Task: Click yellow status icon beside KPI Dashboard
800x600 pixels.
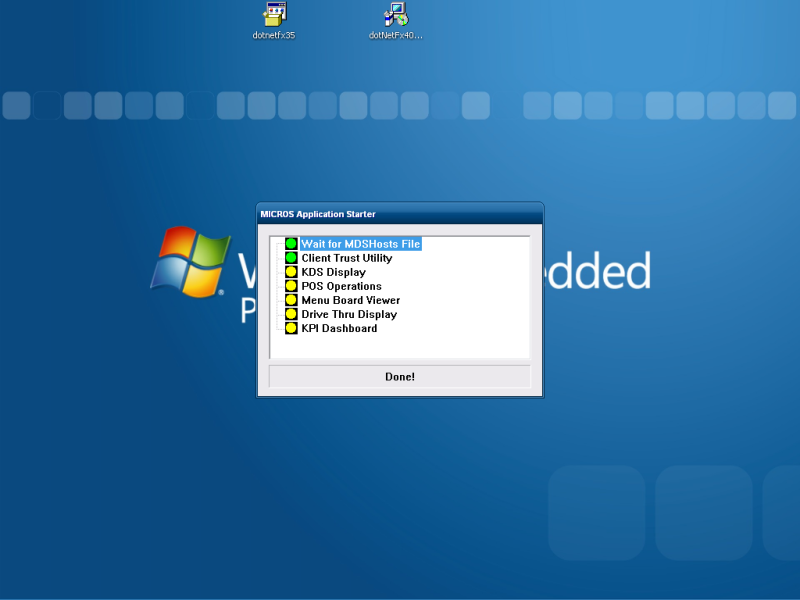Action: coord(291,328)
